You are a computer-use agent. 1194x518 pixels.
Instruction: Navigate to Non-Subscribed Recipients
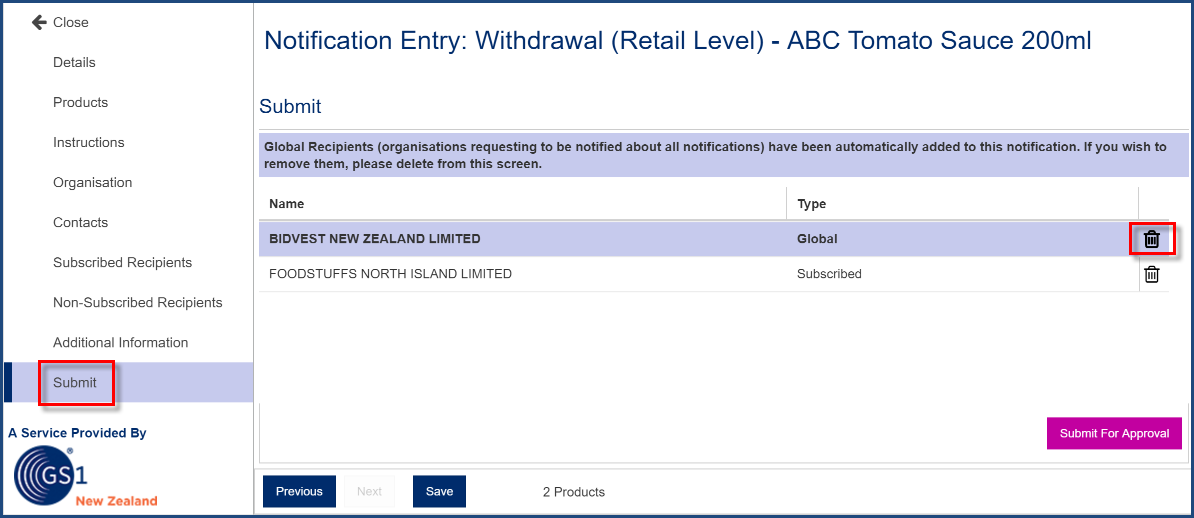coord(137,302)
